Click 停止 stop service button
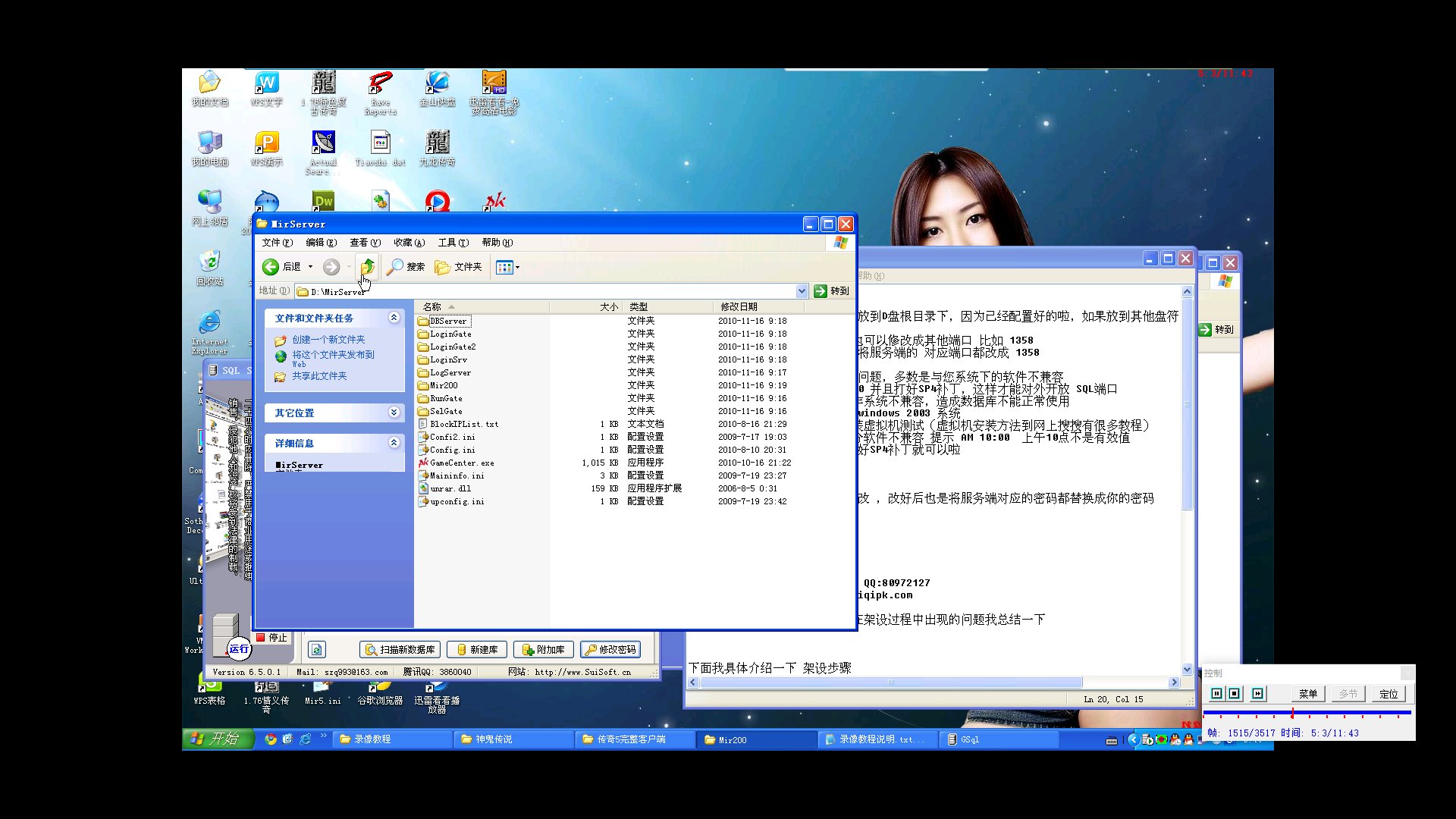Screen dimensions: 1456x819 click(271, 638)
